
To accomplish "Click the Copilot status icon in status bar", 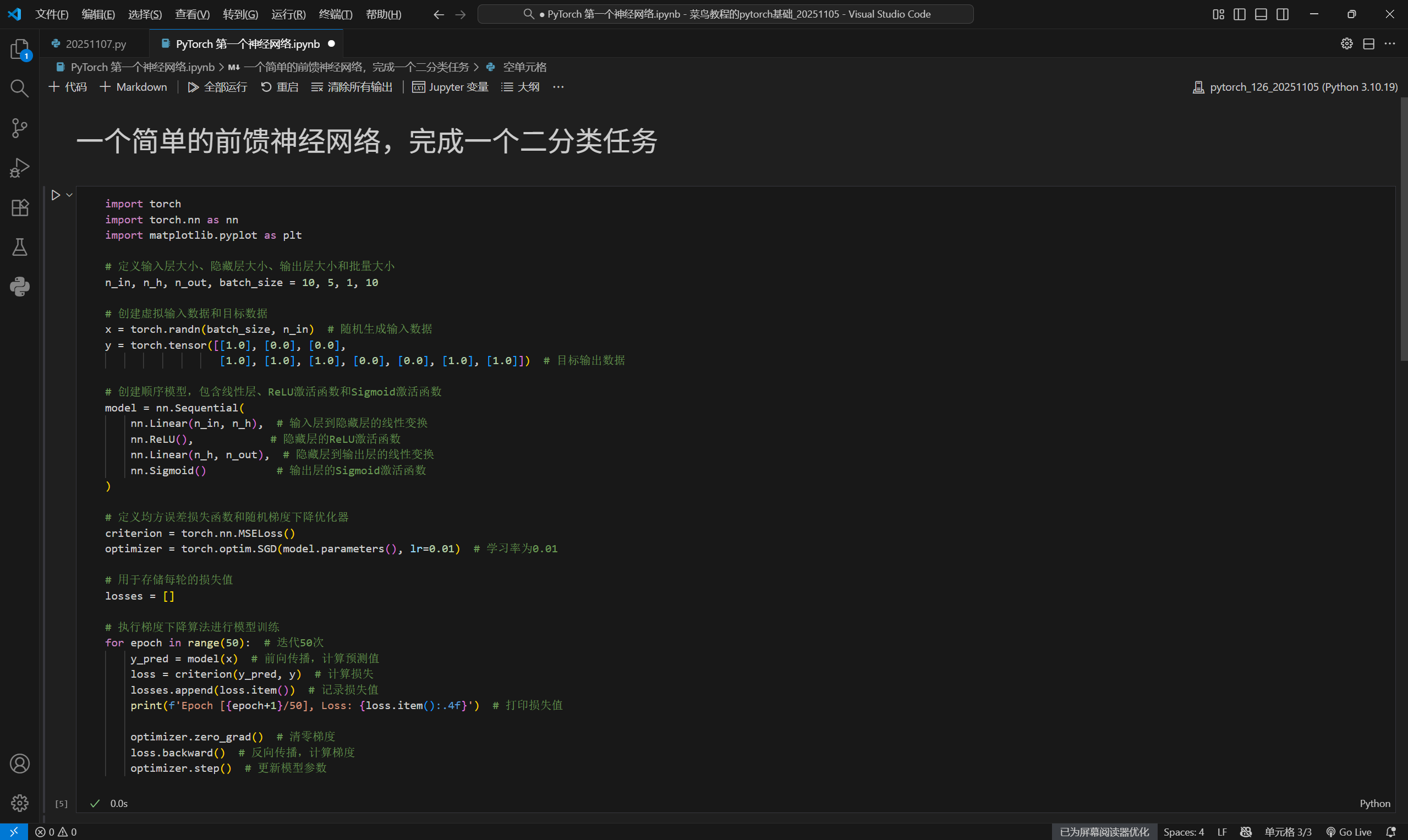I will coord(1246,832).
